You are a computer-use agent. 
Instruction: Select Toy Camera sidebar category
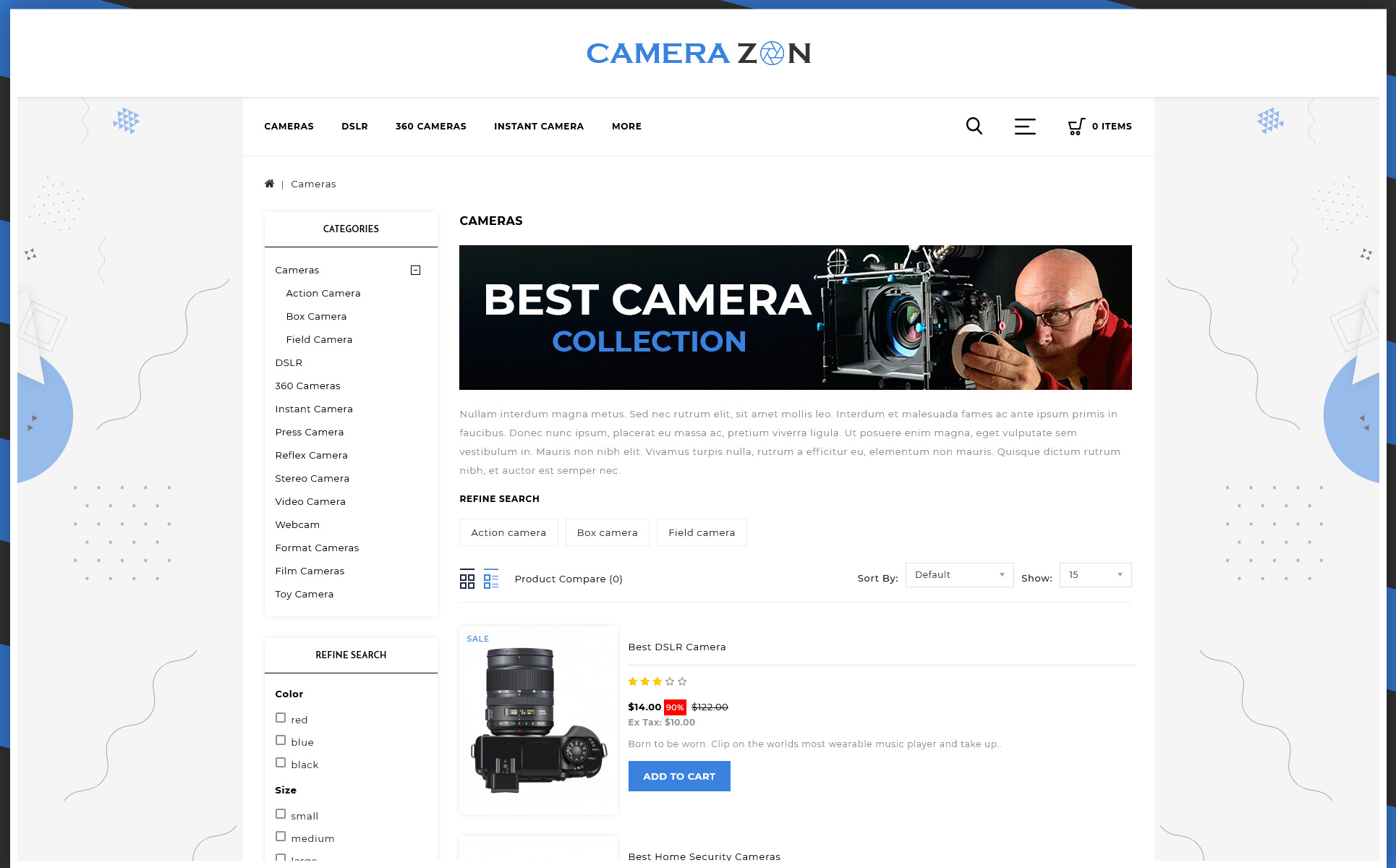304,594
